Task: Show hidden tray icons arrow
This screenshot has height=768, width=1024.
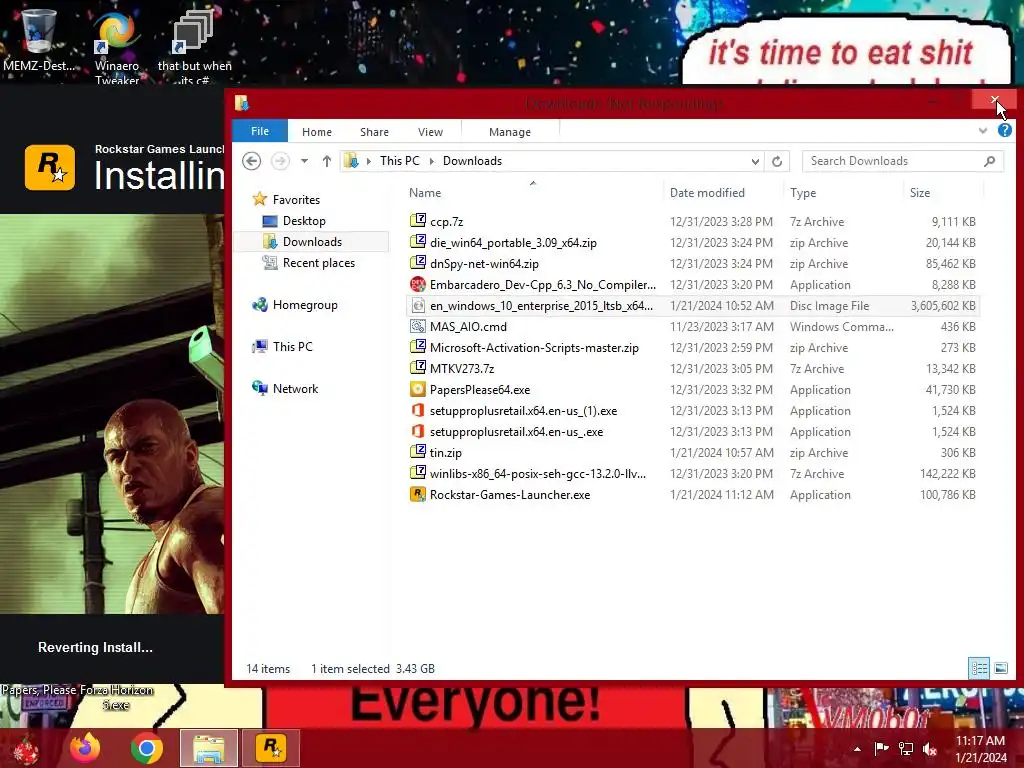Action: pos(857,749)
